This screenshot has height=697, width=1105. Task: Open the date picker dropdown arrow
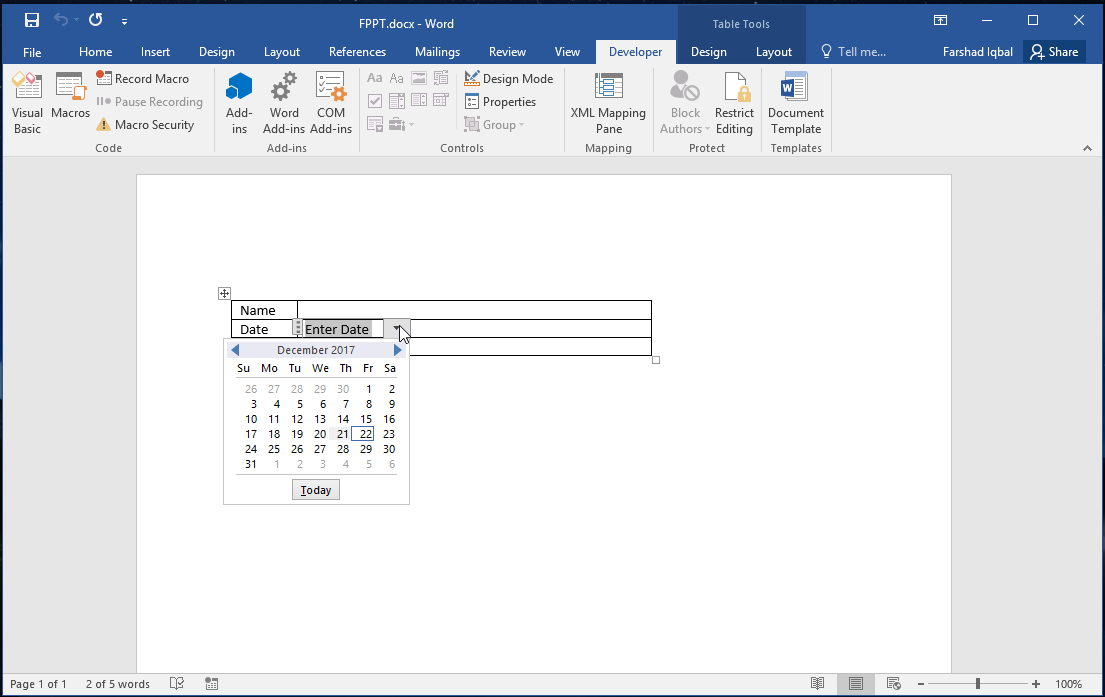[x=396, y=329]
